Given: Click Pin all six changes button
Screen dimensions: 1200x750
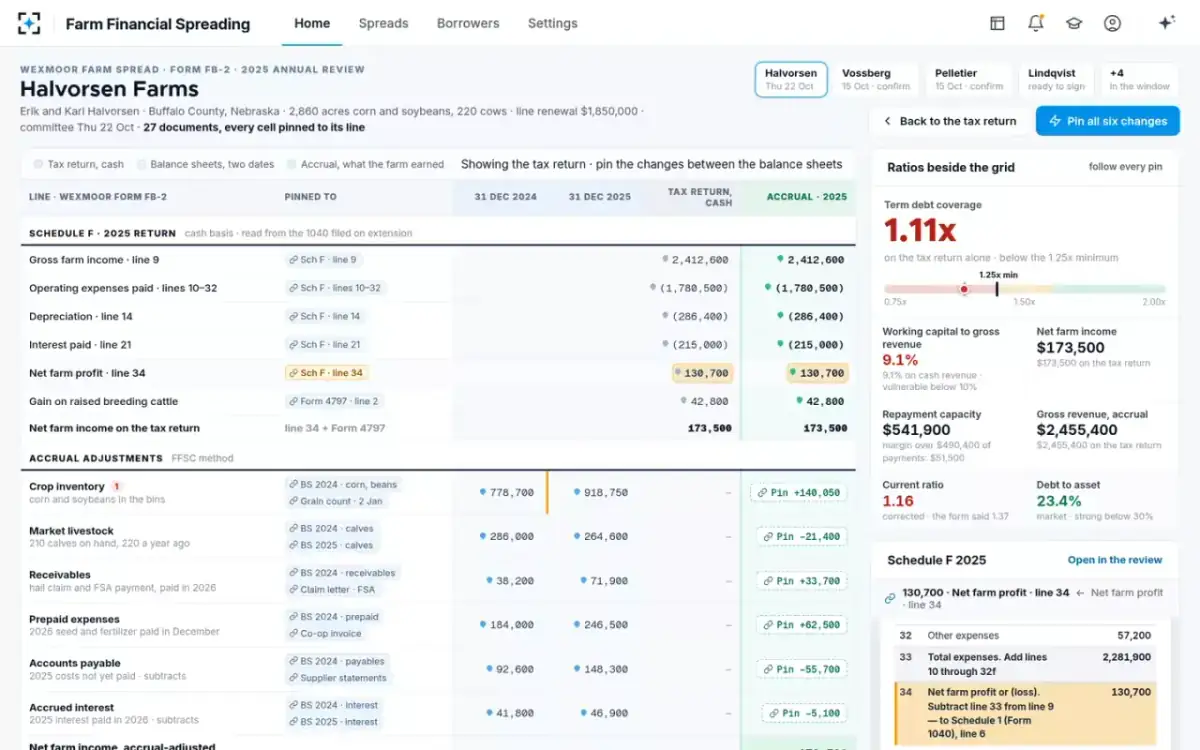Looking at the screenshot, I should click(1108, 121).
